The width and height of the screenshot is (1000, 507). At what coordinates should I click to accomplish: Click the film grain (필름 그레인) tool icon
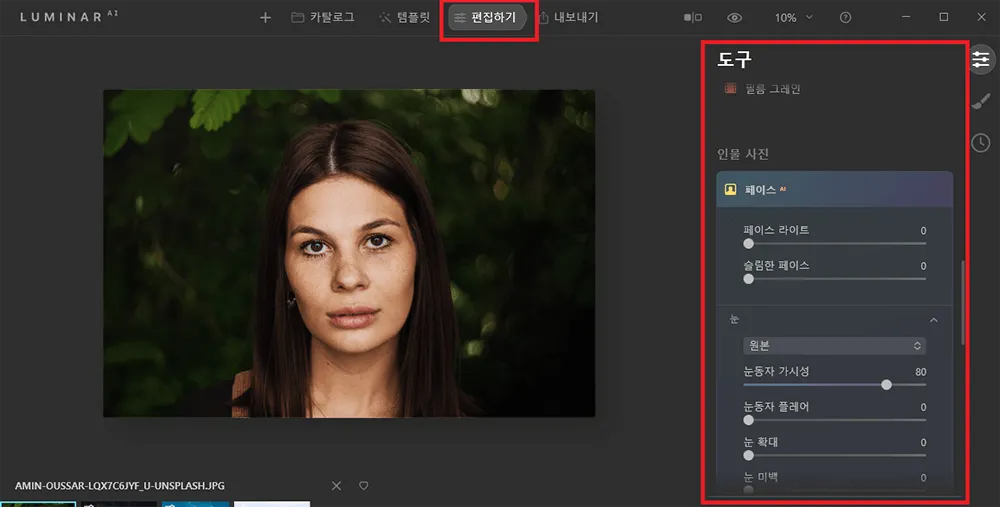click(x=730, y=89)
